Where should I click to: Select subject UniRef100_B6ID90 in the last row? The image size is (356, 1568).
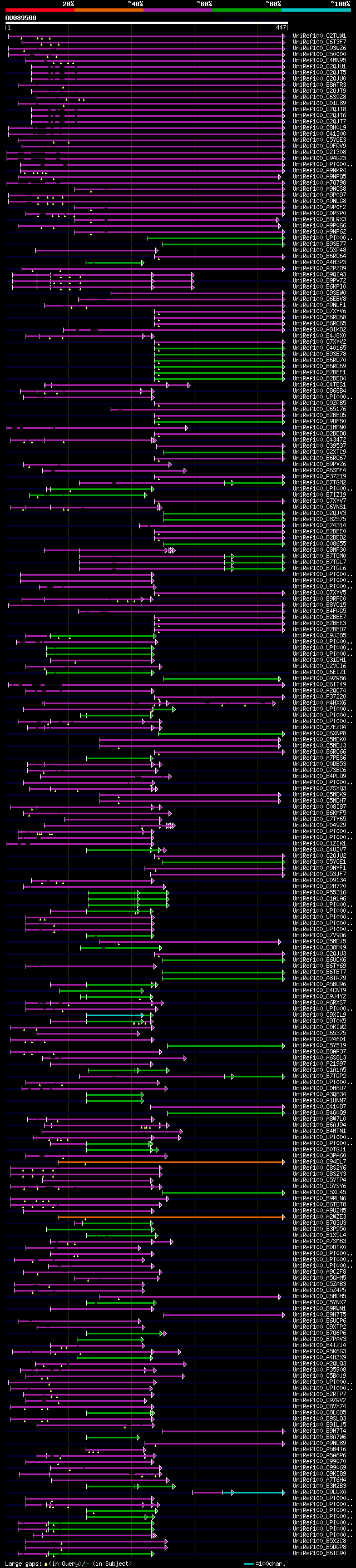click(319, 1554)
